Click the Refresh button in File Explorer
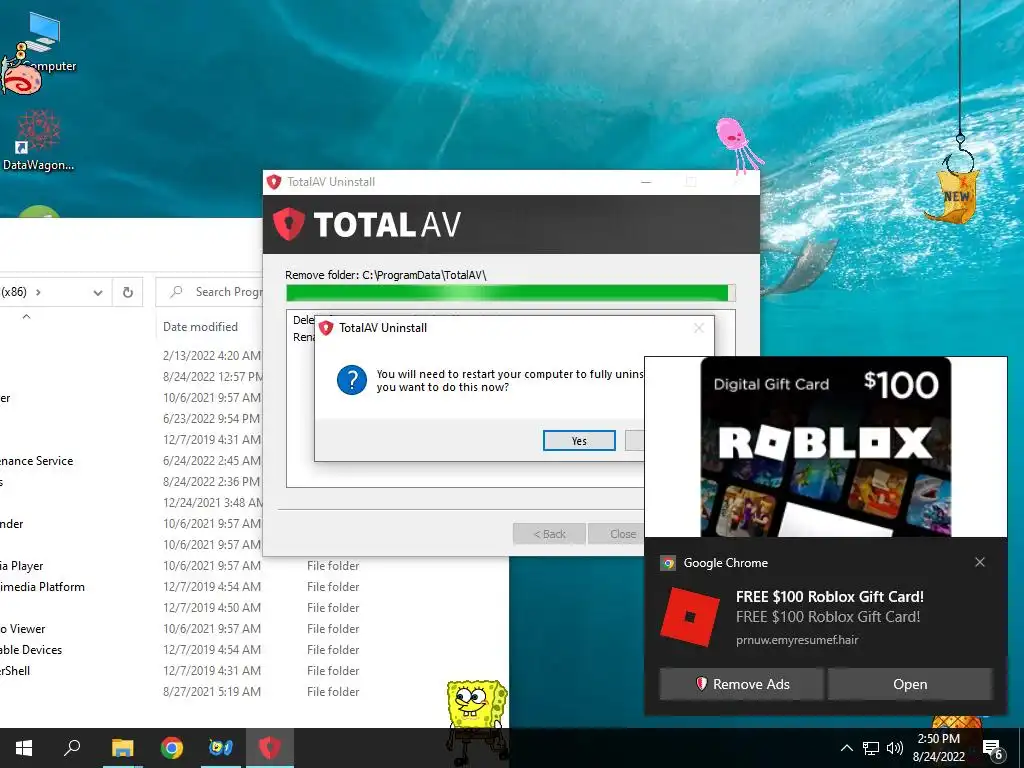 click(x=128, y=292)
